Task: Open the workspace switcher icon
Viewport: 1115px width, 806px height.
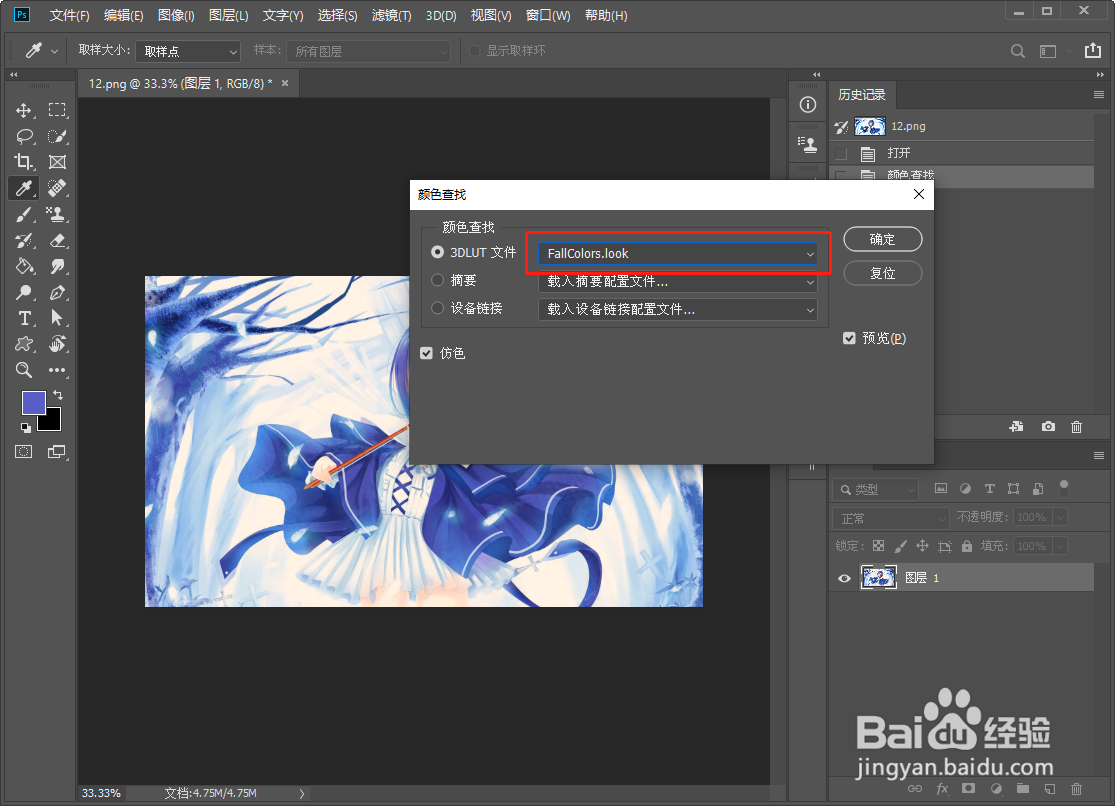Action: coord(1048,51)
